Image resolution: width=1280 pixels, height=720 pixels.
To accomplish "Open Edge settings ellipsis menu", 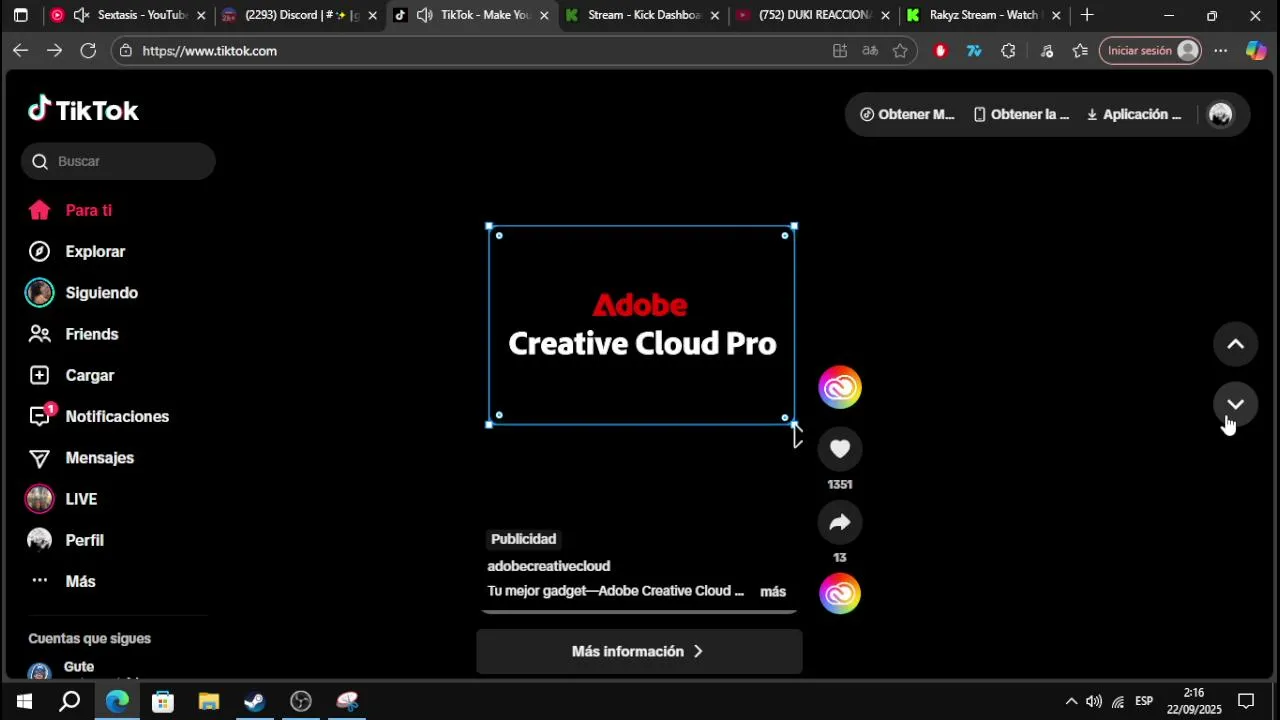I will tap(1221, 50).
